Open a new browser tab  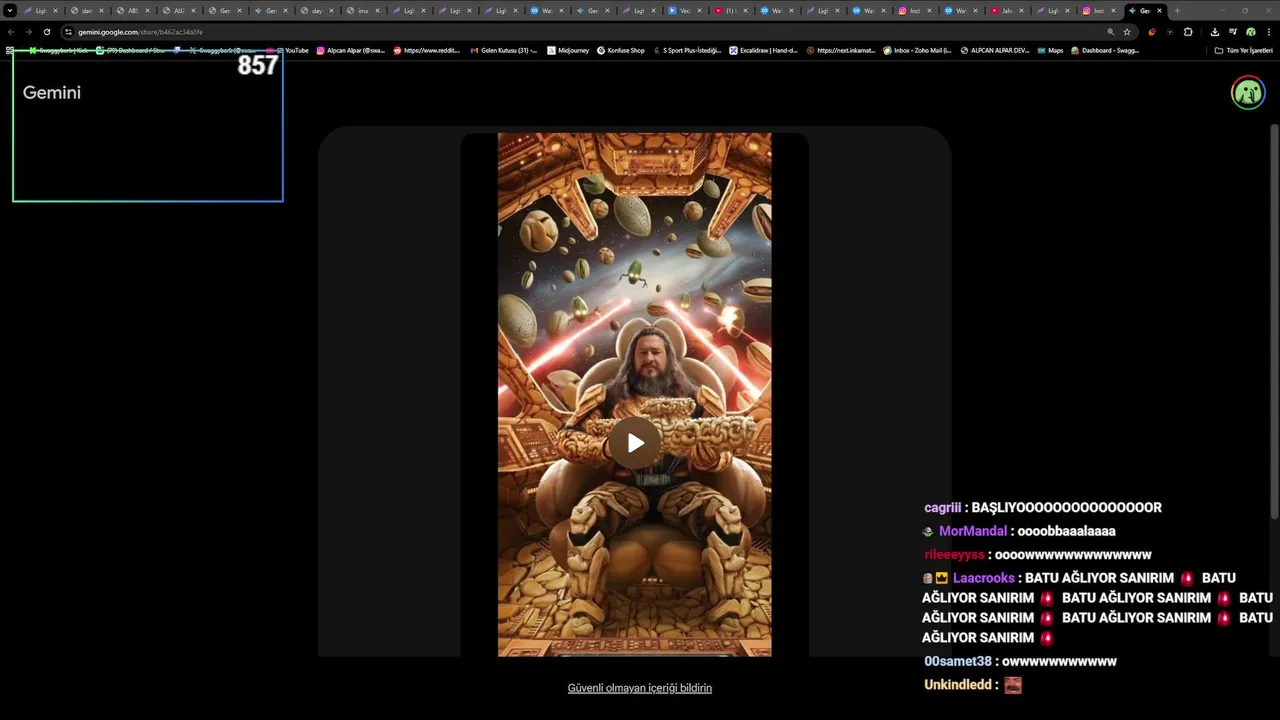[x=1177, y=11]
